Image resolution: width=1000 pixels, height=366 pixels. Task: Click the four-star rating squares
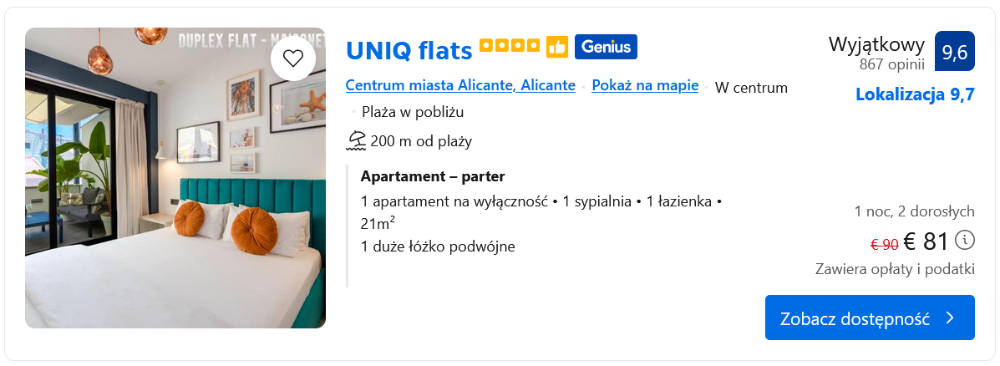pyautogui.click(x=510, y=45)
